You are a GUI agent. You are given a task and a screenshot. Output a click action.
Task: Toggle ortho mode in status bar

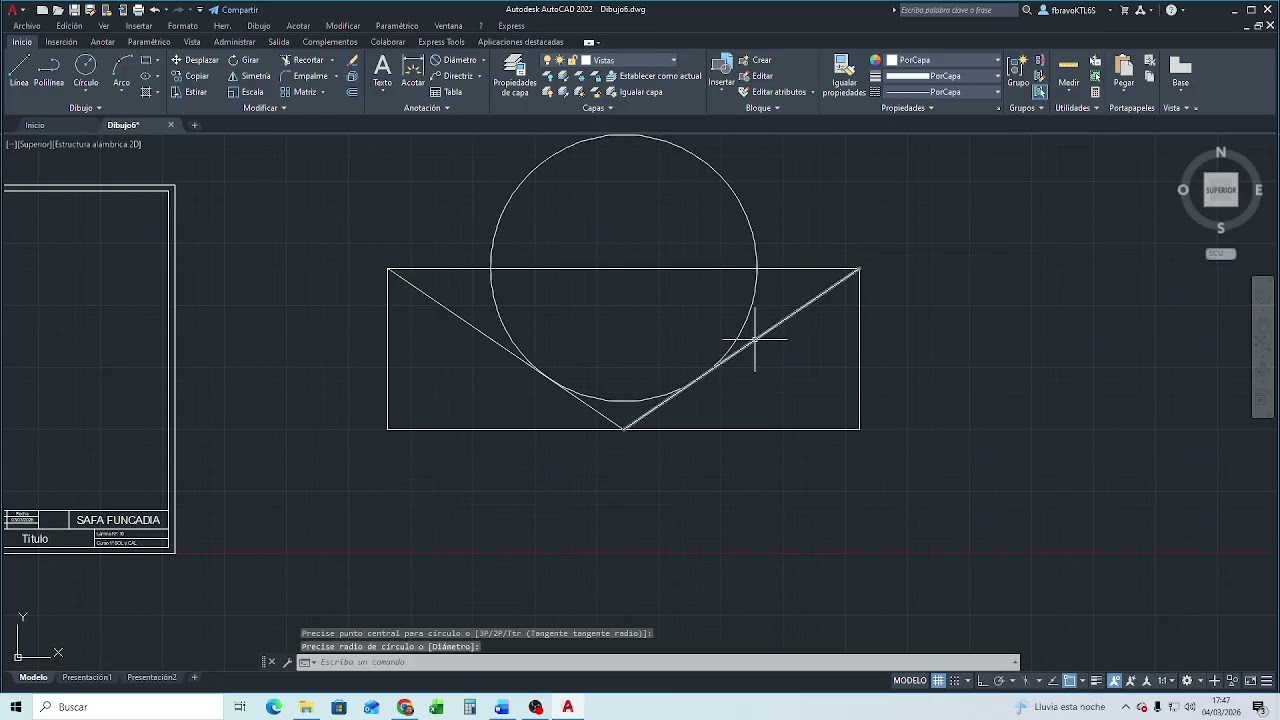(983, 681)
